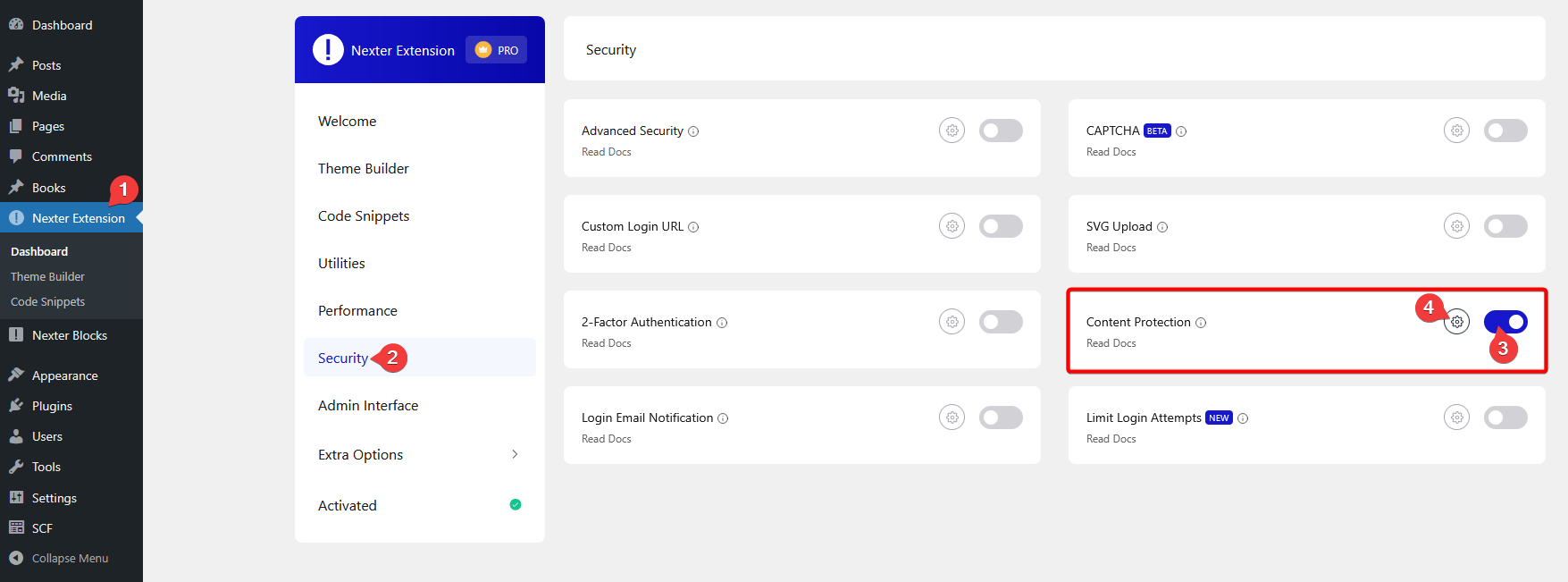Enable the Advanced Security toggle
The height and width of the screenshot is (582, 1568).
(x=1001, y=131)
